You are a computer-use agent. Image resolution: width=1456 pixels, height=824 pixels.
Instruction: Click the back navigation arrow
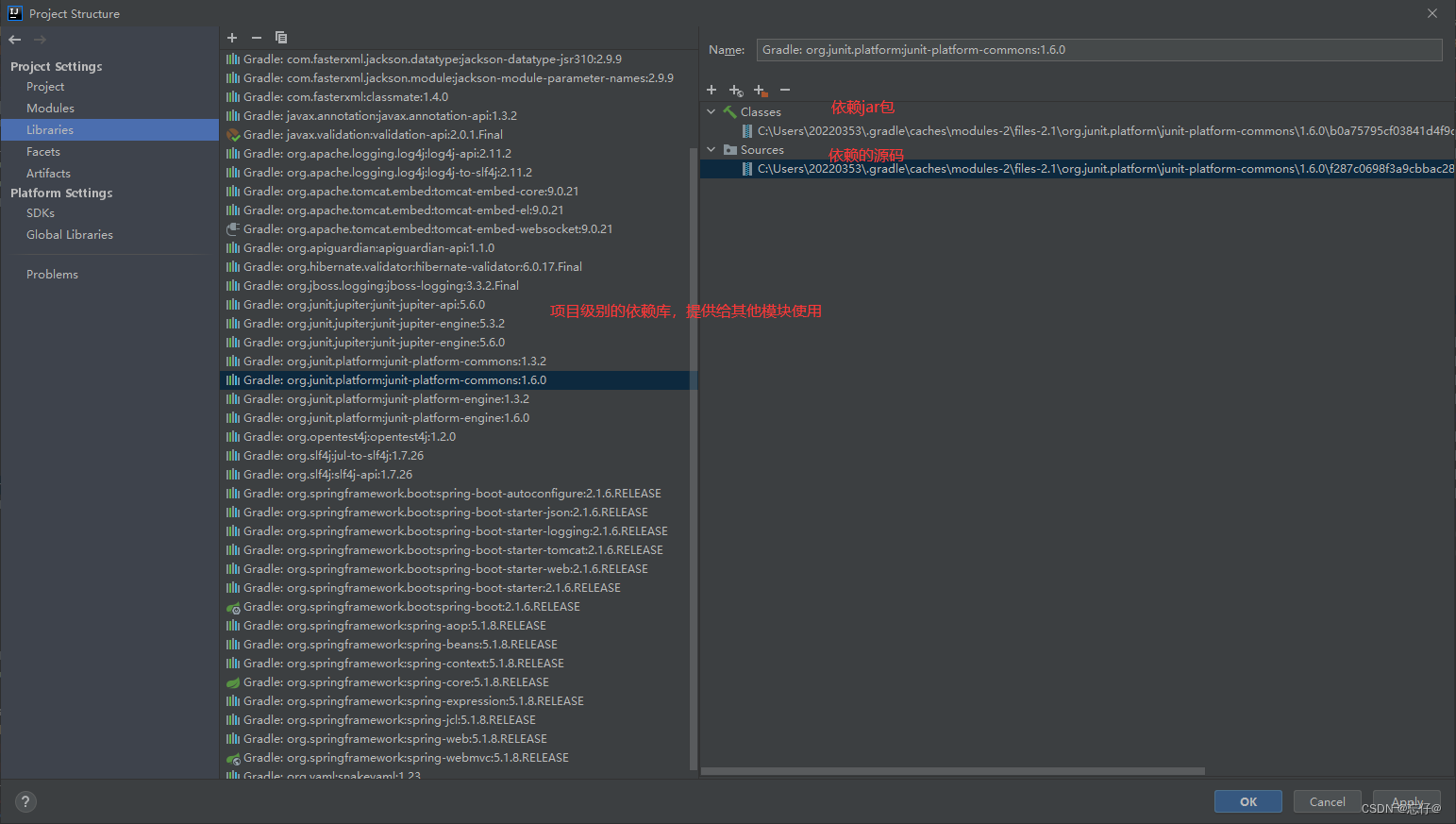tap(14, 39)
